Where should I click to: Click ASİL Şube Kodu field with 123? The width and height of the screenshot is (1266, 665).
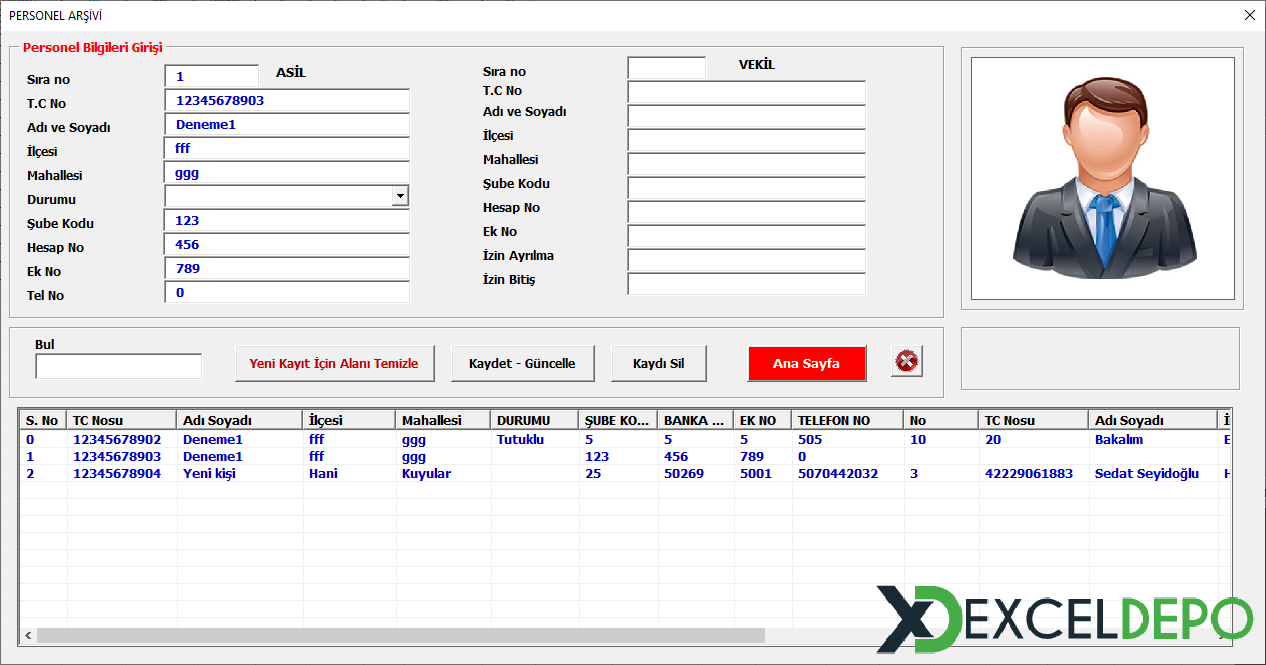pos(287,220)
